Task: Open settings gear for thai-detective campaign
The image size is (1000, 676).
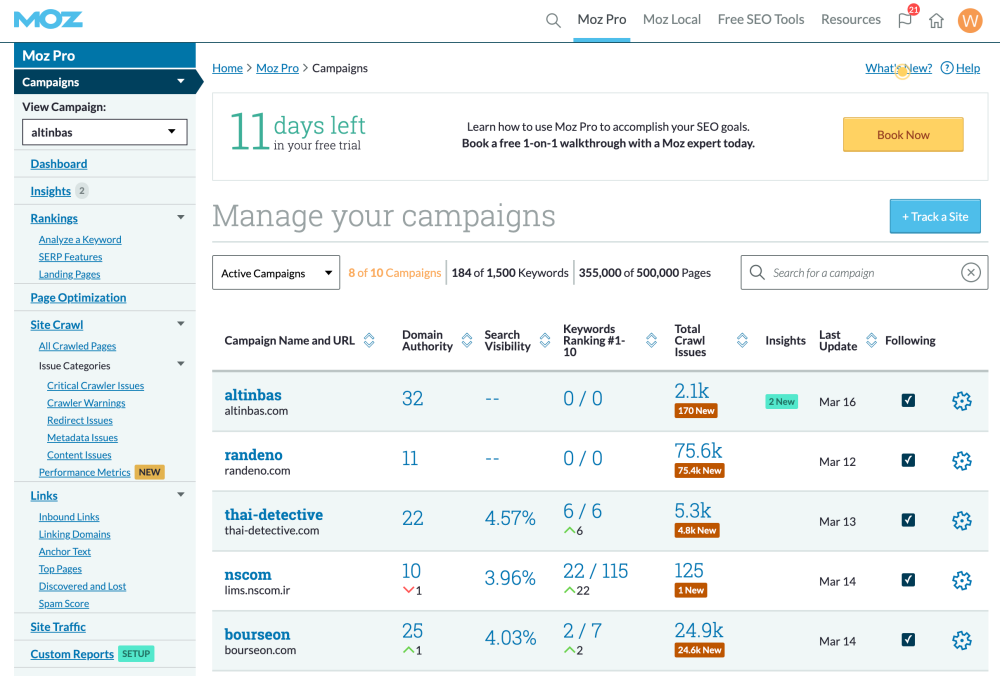Action: 962,521
